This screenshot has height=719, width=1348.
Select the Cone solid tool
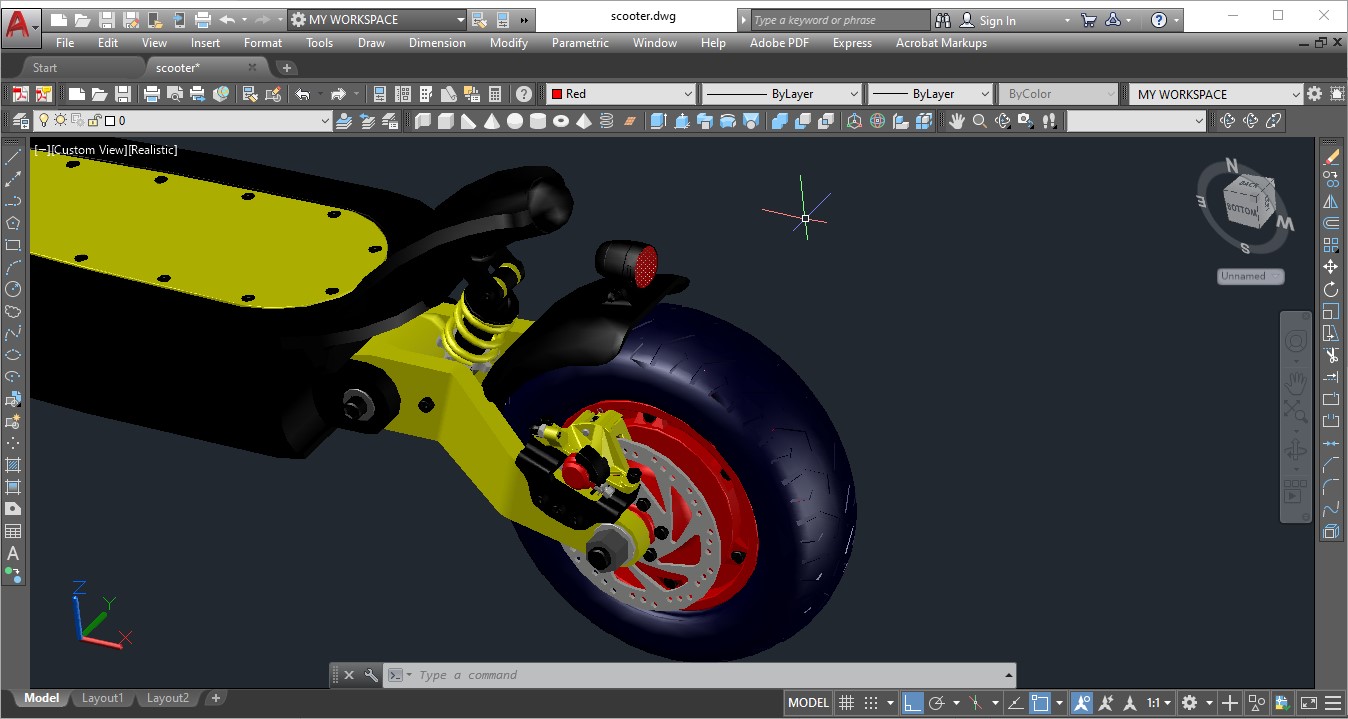click(492, 121)
